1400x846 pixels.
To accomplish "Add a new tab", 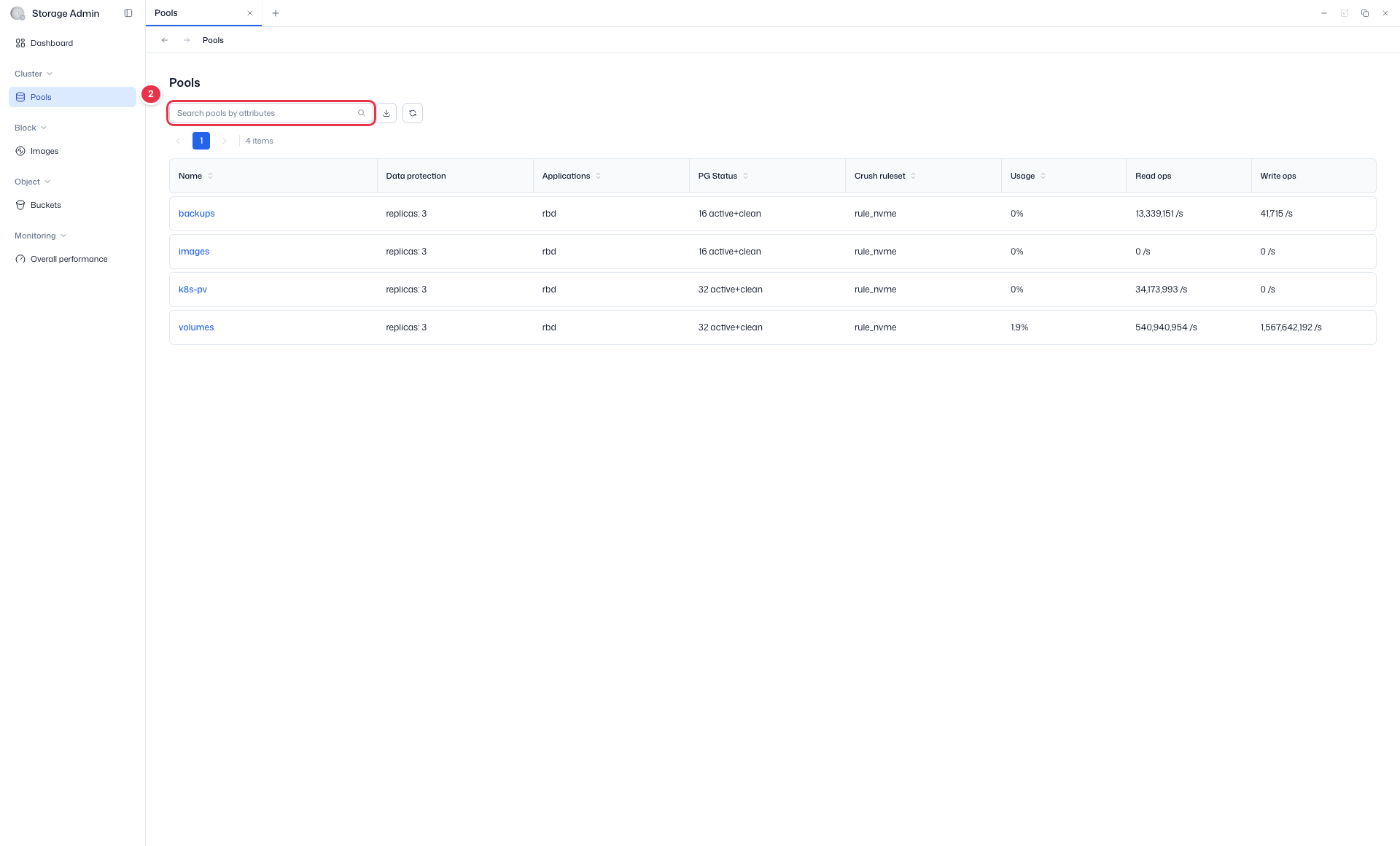I will [x=276, y=13].
